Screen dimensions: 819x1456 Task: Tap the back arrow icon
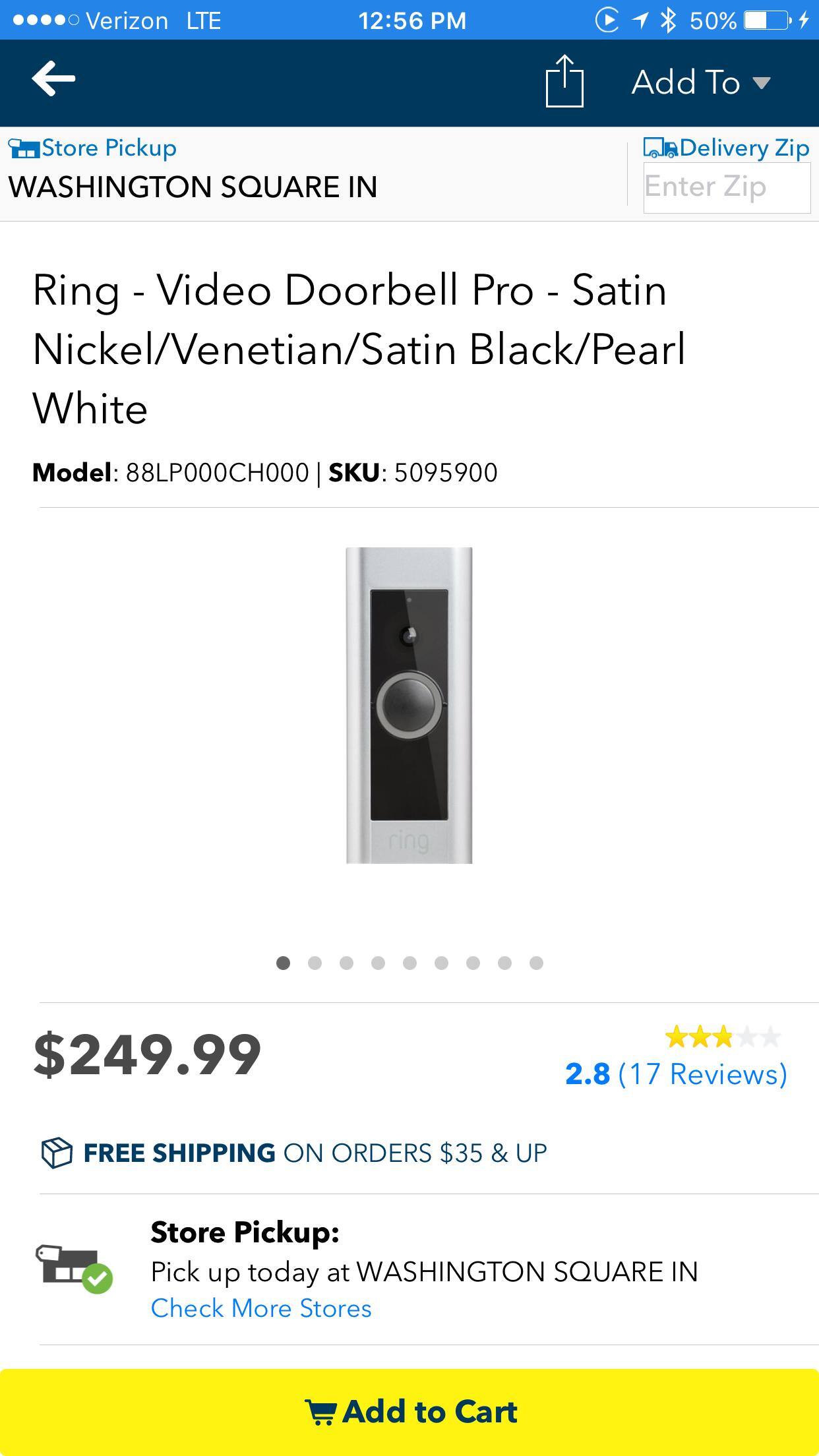pos(53,78)
